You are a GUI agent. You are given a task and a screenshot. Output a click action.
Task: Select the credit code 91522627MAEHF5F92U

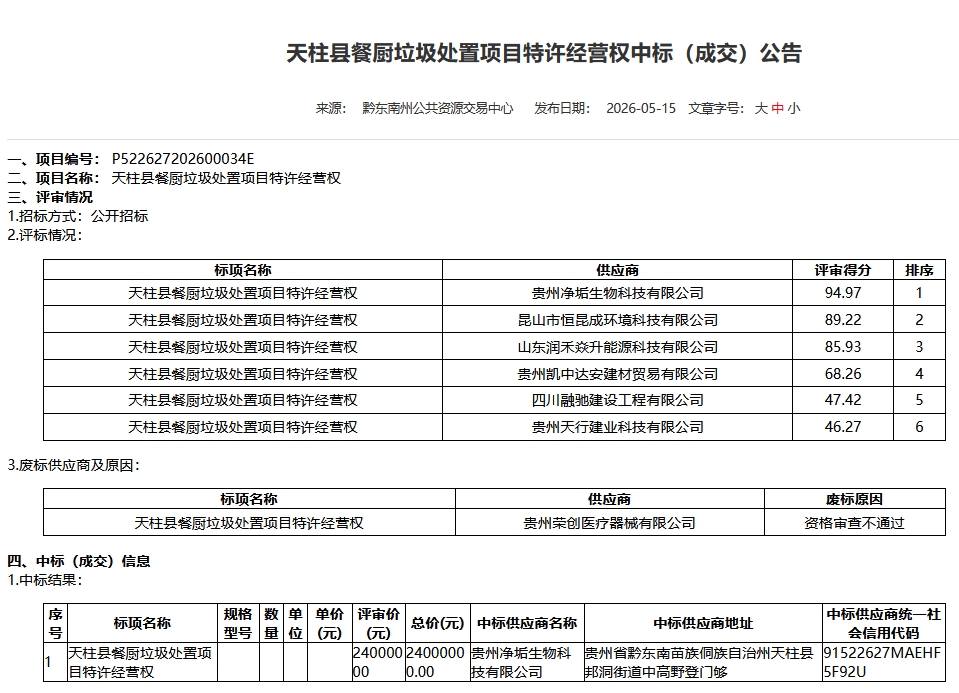click(884, 662)
